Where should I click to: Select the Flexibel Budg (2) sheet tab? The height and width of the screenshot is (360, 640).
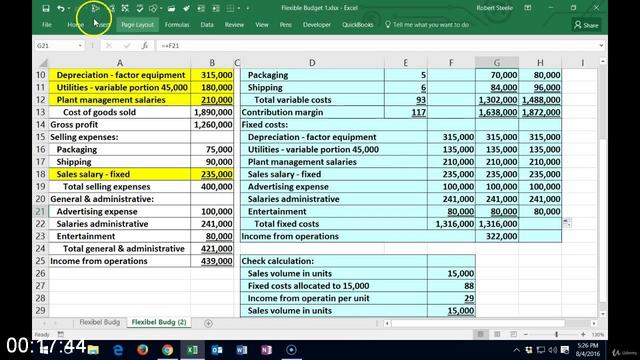(159, 322)
